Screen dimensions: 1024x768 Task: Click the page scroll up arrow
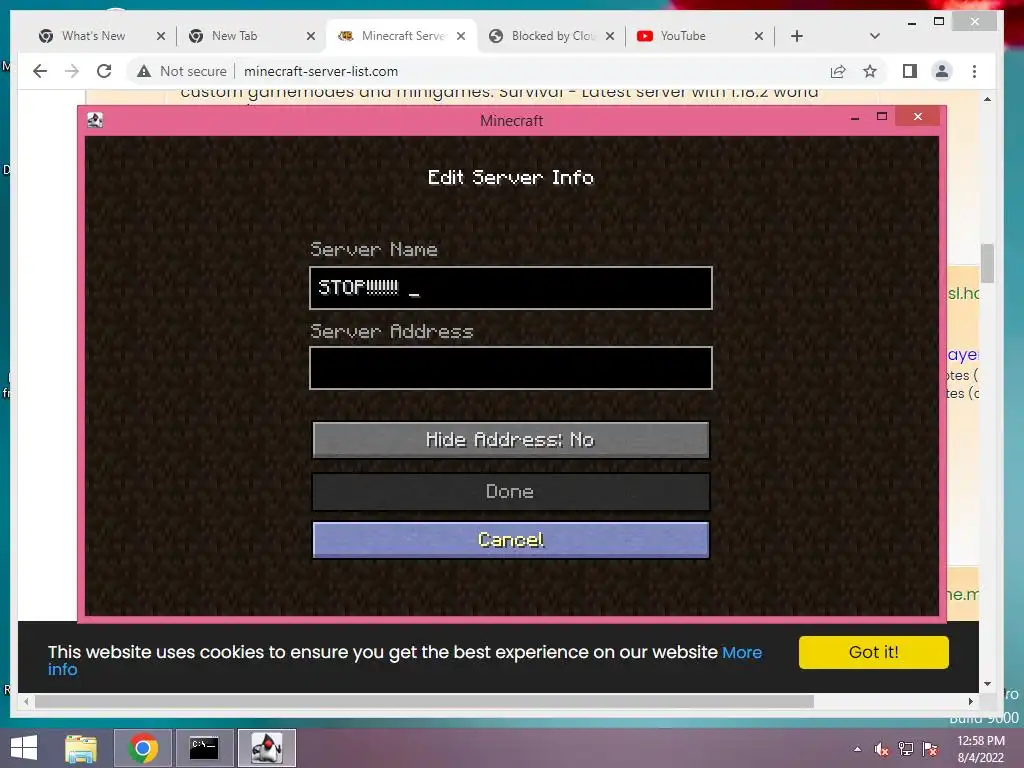pyautogui.click(x=987, y=99)
